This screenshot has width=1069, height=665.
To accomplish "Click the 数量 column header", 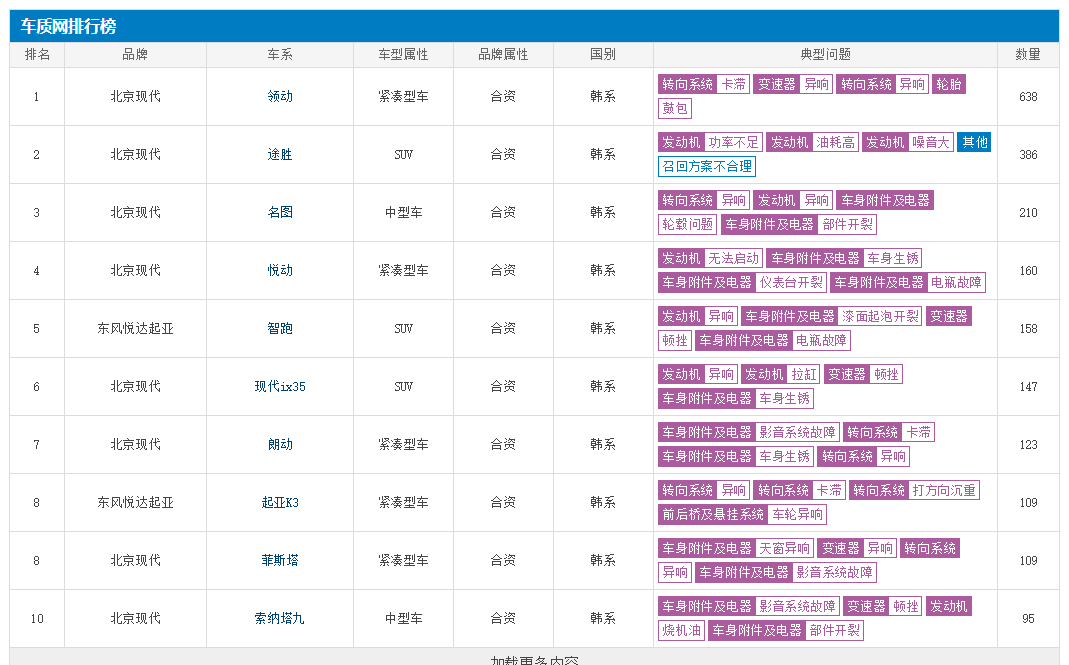I will pos(1028,55).
